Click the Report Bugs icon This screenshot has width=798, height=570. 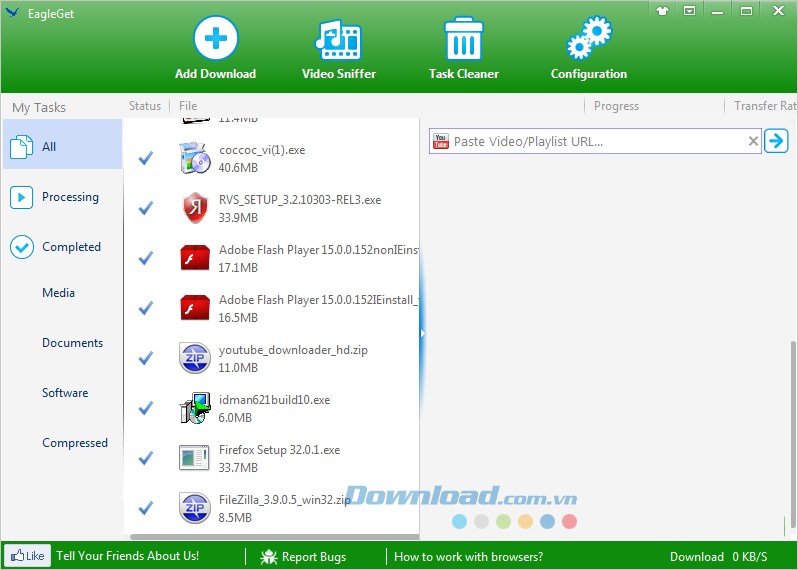[269, 557]
